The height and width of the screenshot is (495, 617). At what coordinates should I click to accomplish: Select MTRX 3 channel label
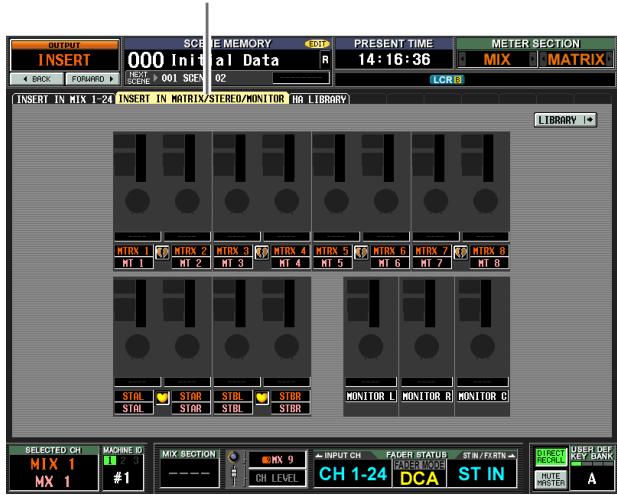(233, 251)
